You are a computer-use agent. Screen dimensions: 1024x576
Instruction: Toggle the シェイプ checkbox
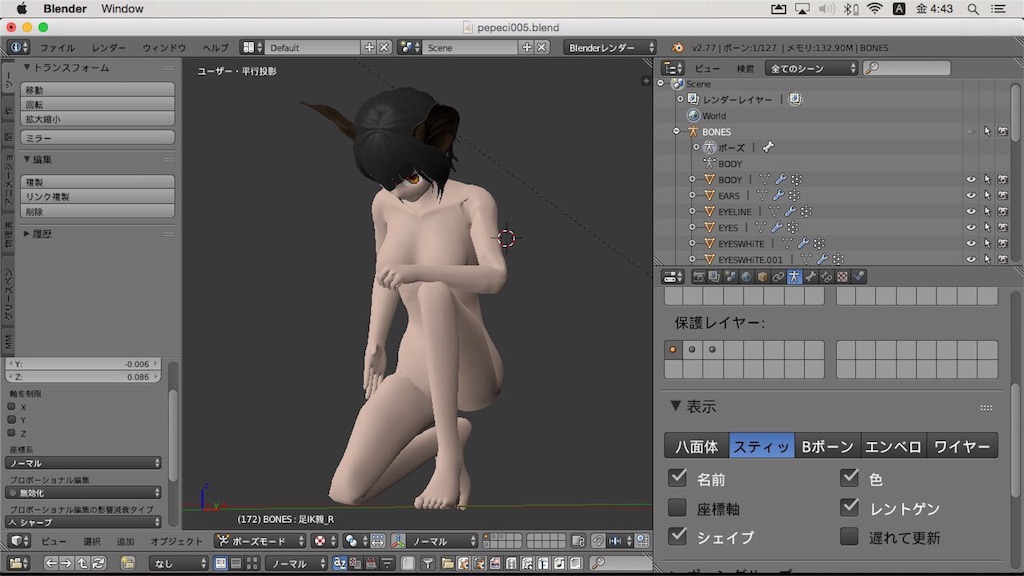click(x=678, y=536)
